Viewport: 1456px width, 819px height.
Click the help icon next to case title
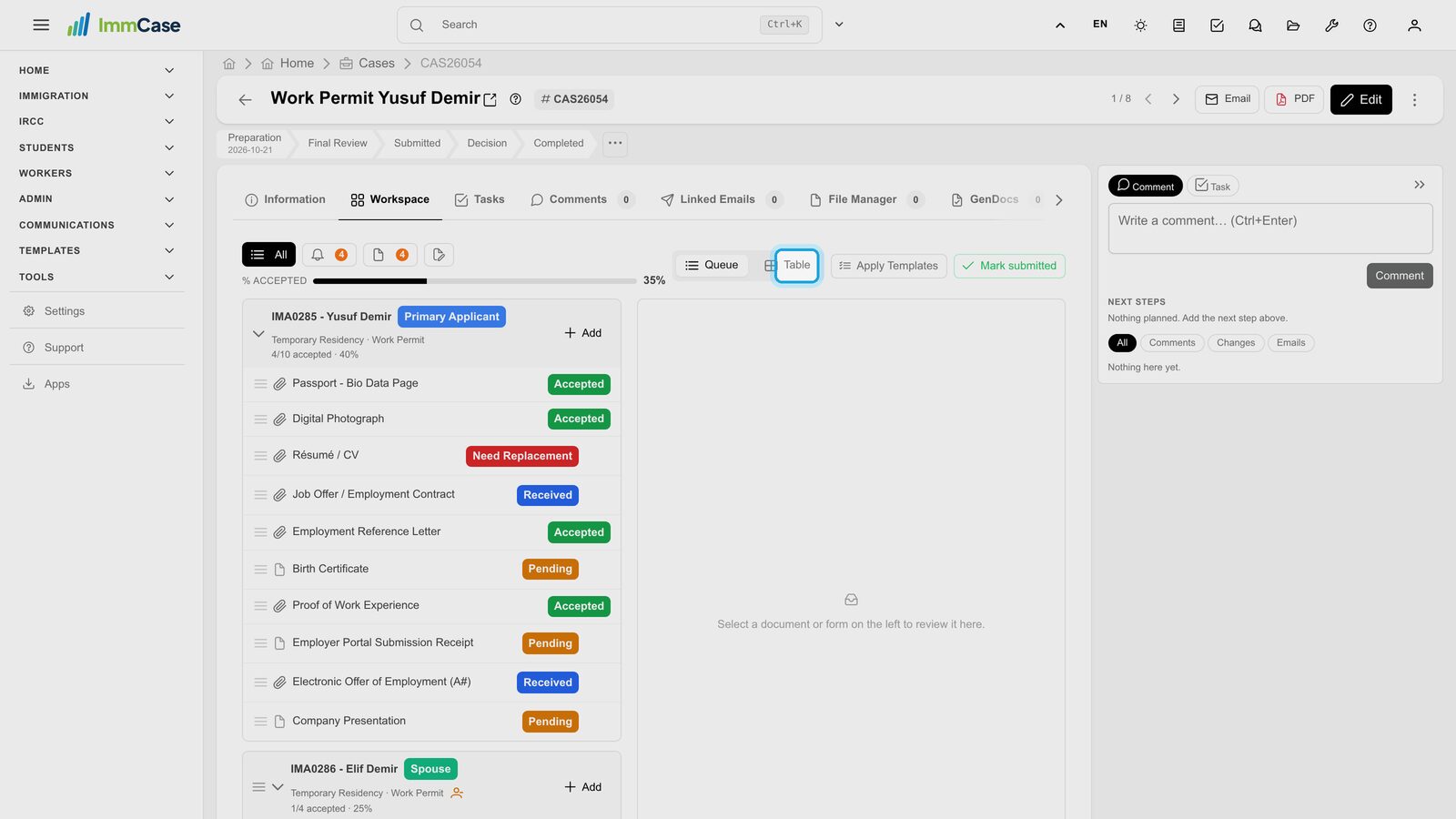(x=515, y=99)
